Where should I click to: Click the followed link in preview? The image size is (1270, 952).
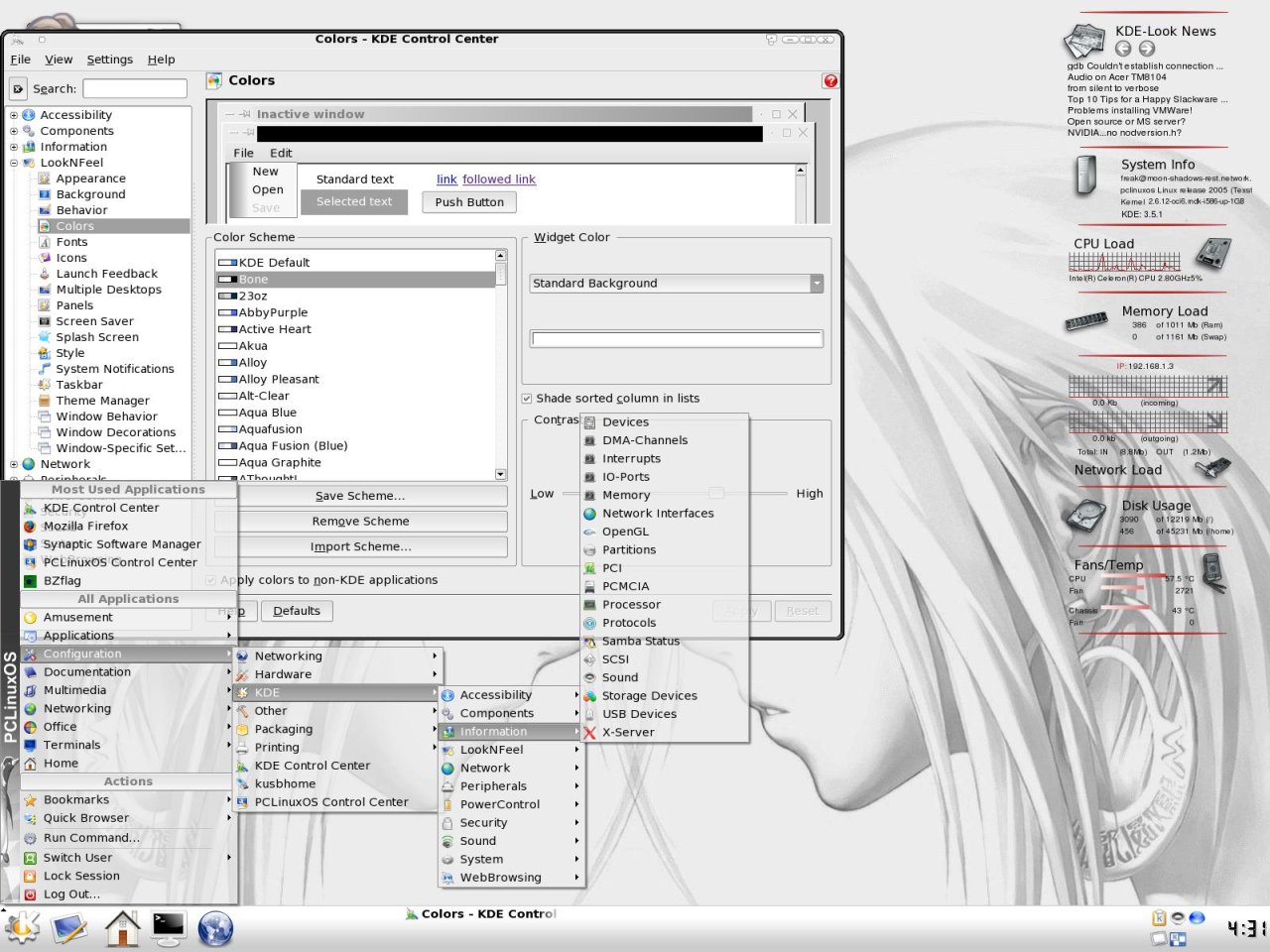(498, 179)
